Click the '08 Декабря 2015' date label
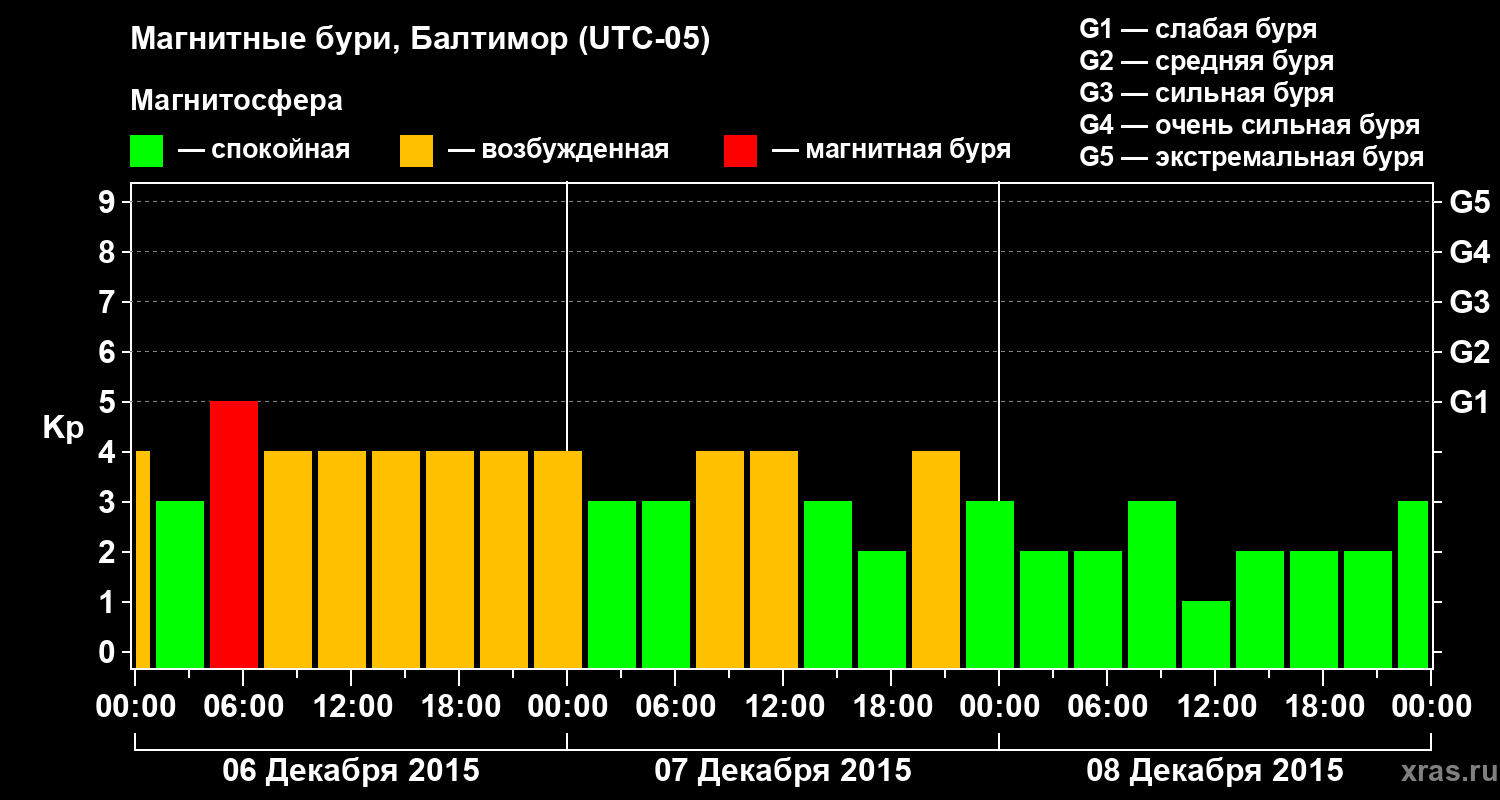 click(x=1215, y=771)
